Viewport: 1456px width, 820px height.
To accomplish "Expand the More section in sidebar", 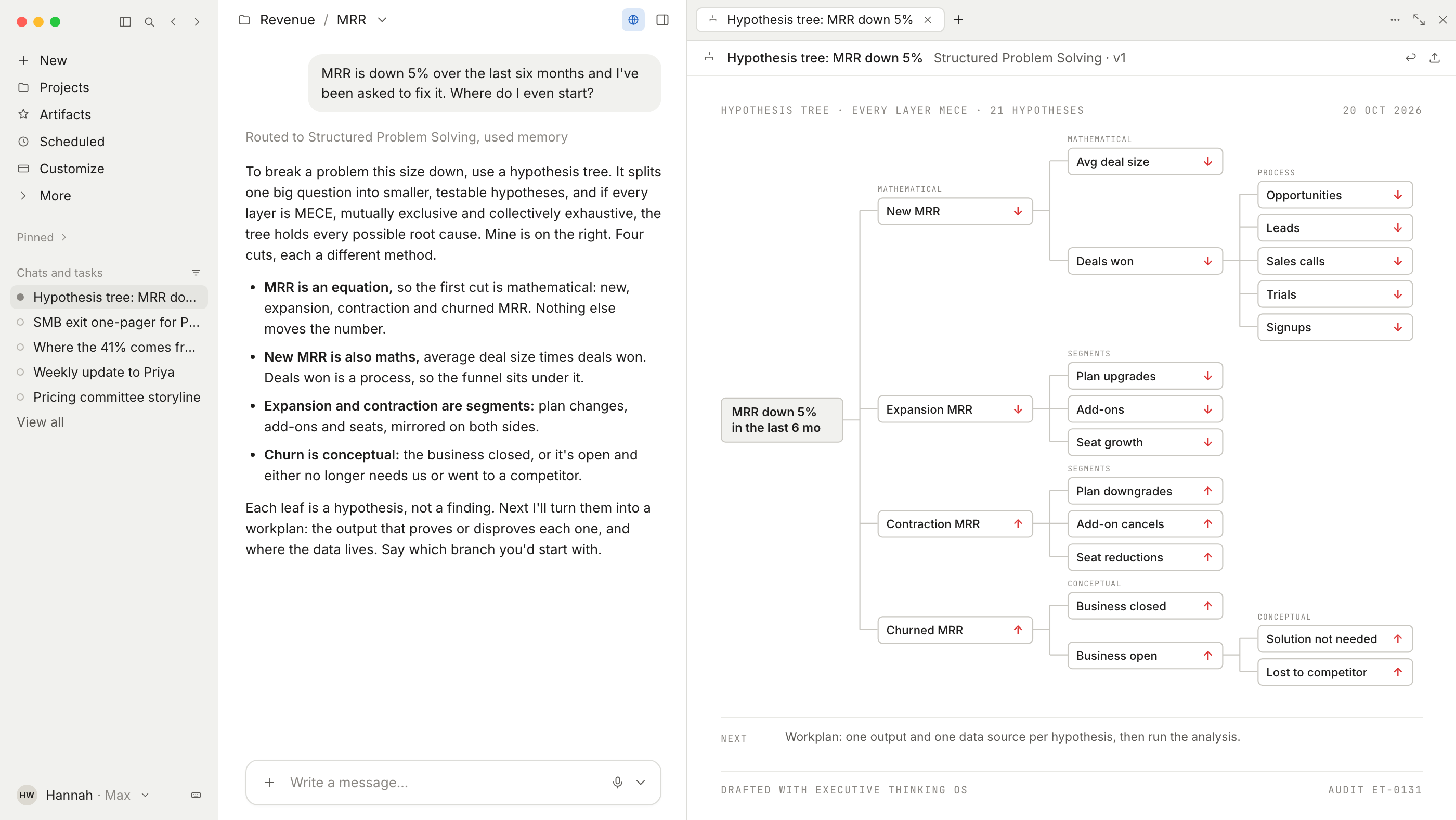I will click(x=45, y=196).
